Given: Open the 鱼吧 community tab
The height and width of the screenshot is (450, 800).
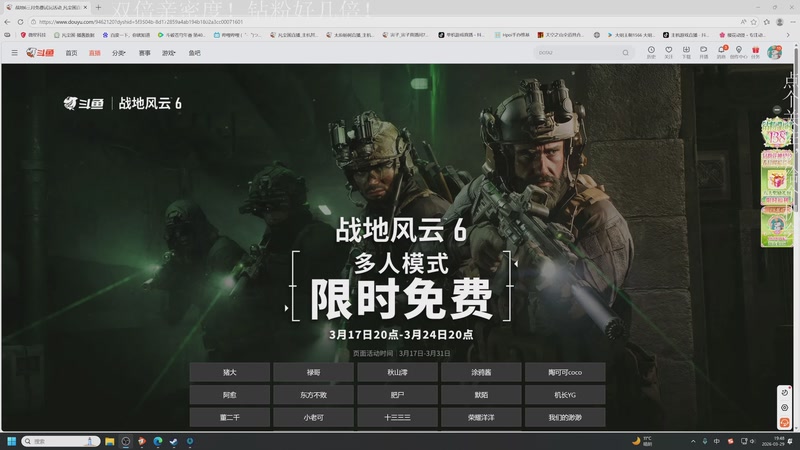Looking at the screenshot, I should (194, 53).
